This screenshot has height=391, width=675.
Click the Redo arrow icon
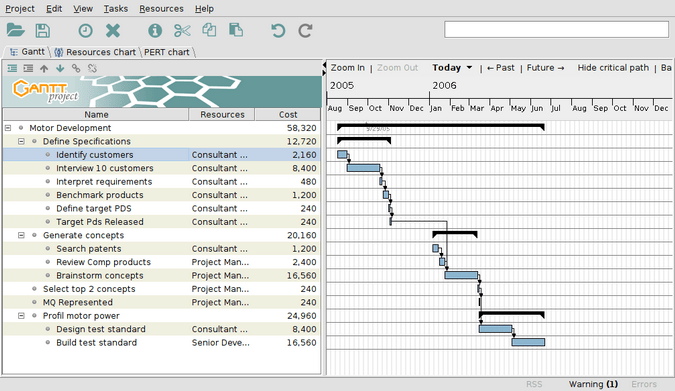coord(305,31)
